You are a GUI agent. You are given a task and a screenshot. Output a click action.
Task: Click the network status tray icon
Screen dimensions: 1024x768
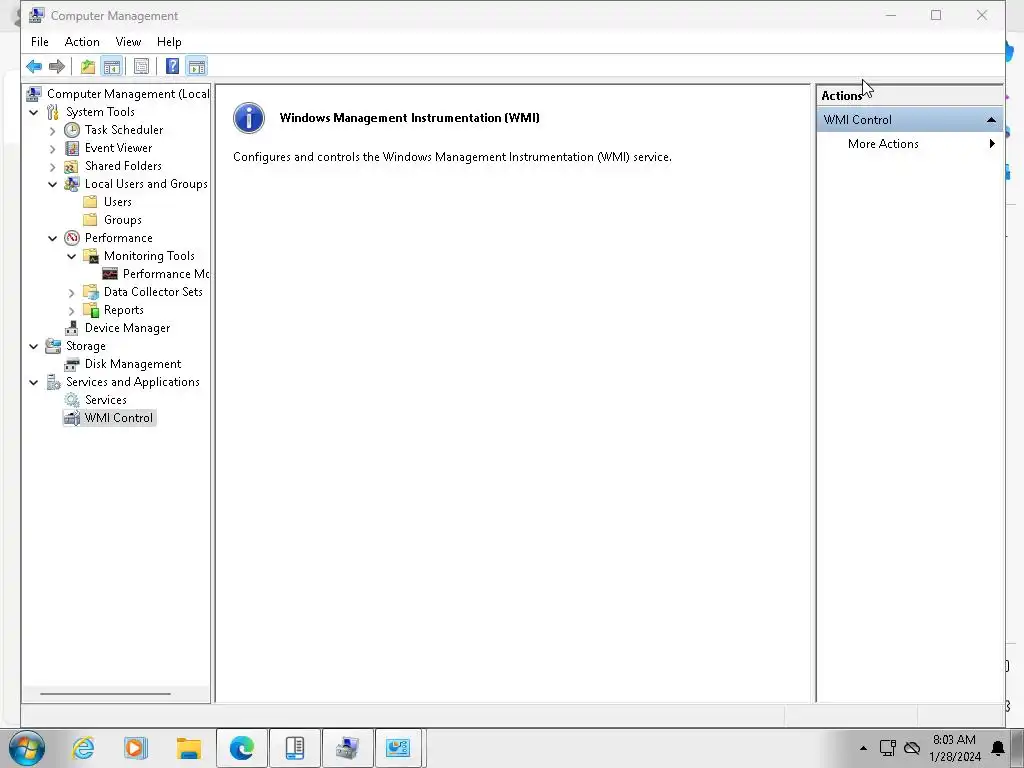click(x=888, y=748)
